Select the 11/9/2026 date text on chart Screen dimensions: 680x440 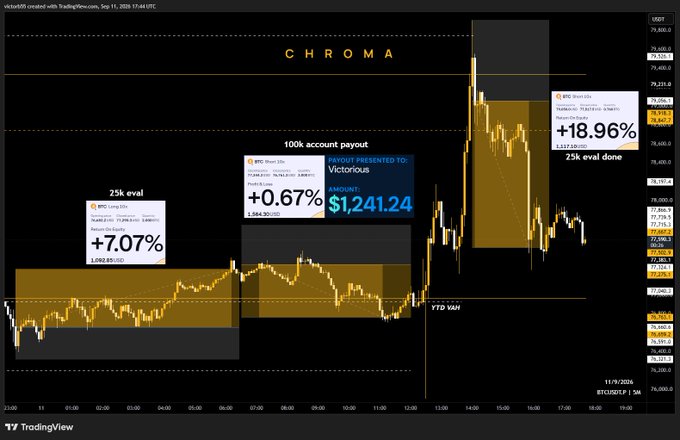tap(619, 382)
